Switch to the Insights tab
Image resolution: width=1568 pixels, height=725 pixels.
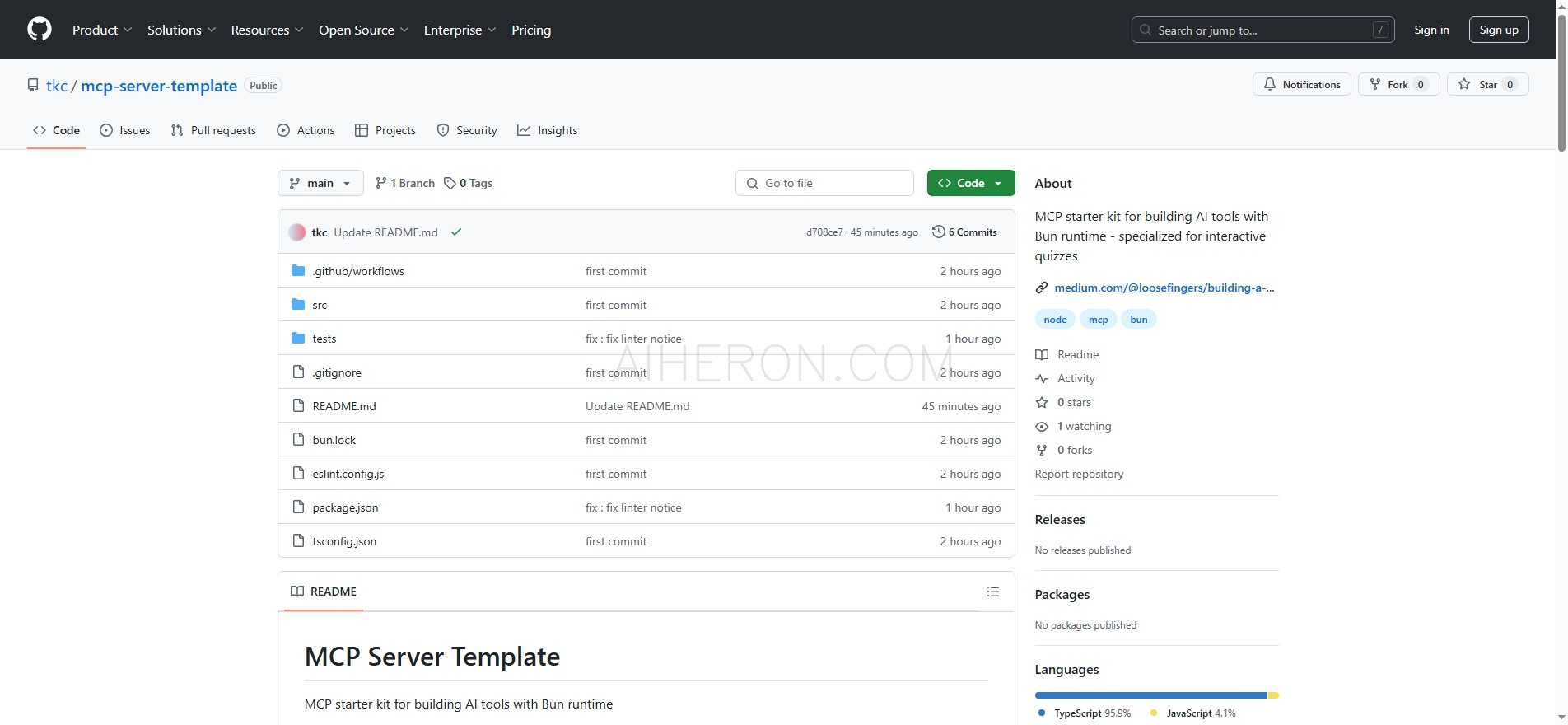548,130
